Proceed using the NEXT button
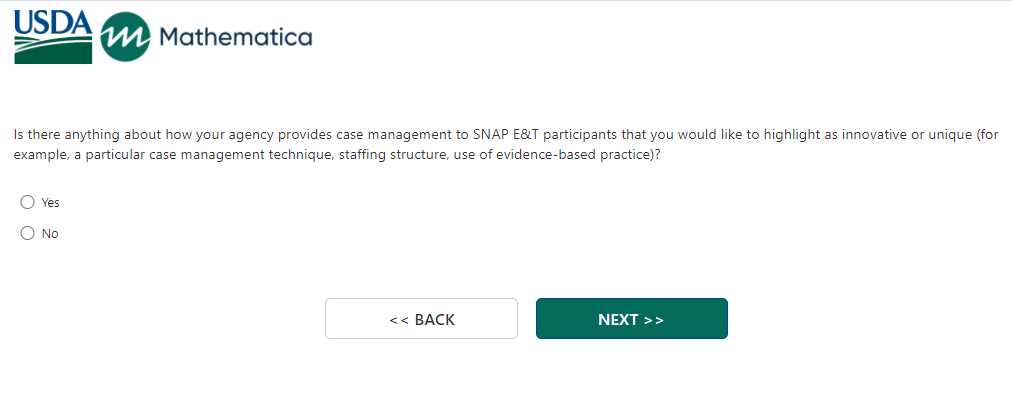 (x=631, y=319)
